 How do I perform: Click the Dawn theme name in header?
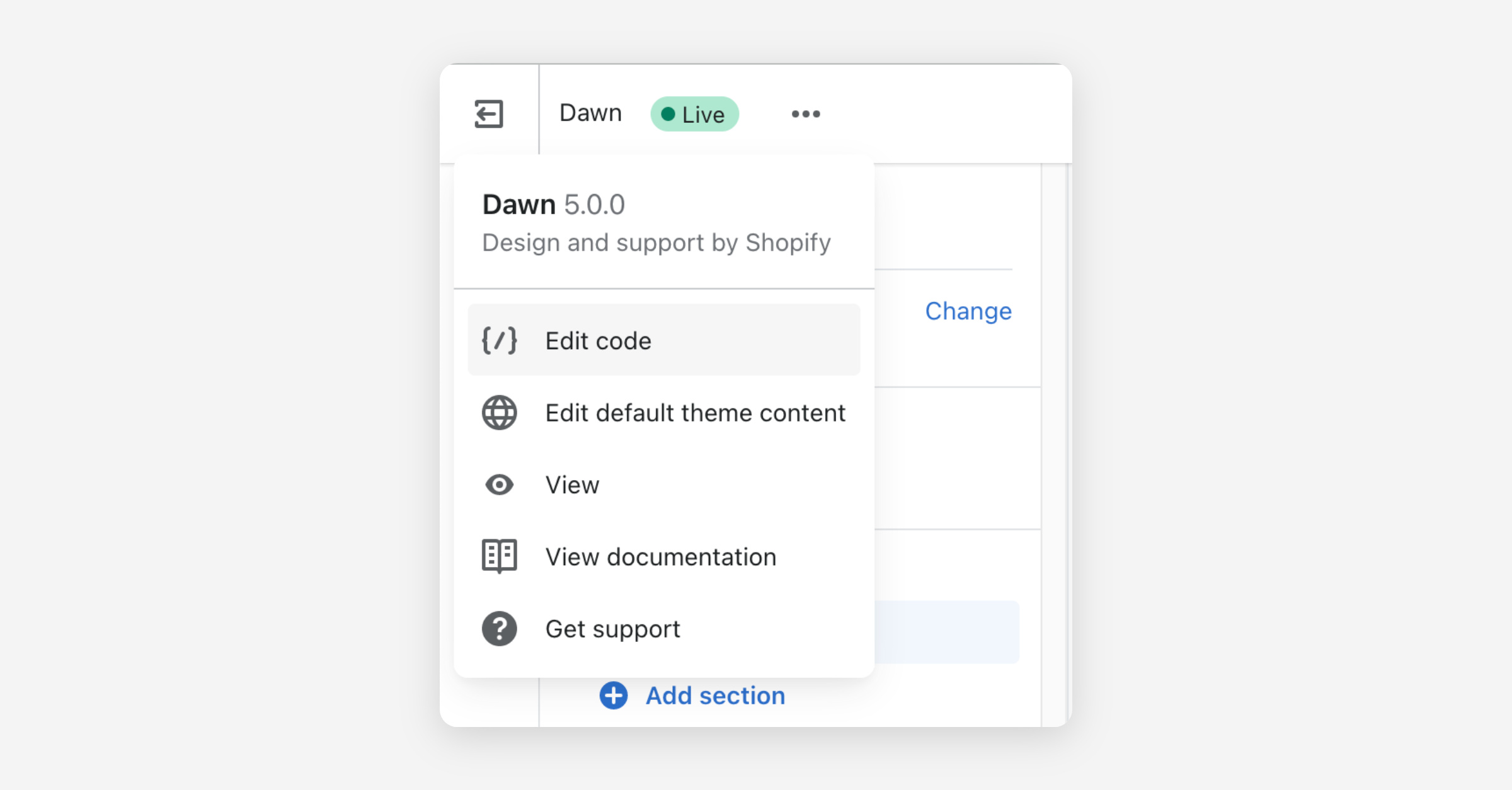click(590, 113)
